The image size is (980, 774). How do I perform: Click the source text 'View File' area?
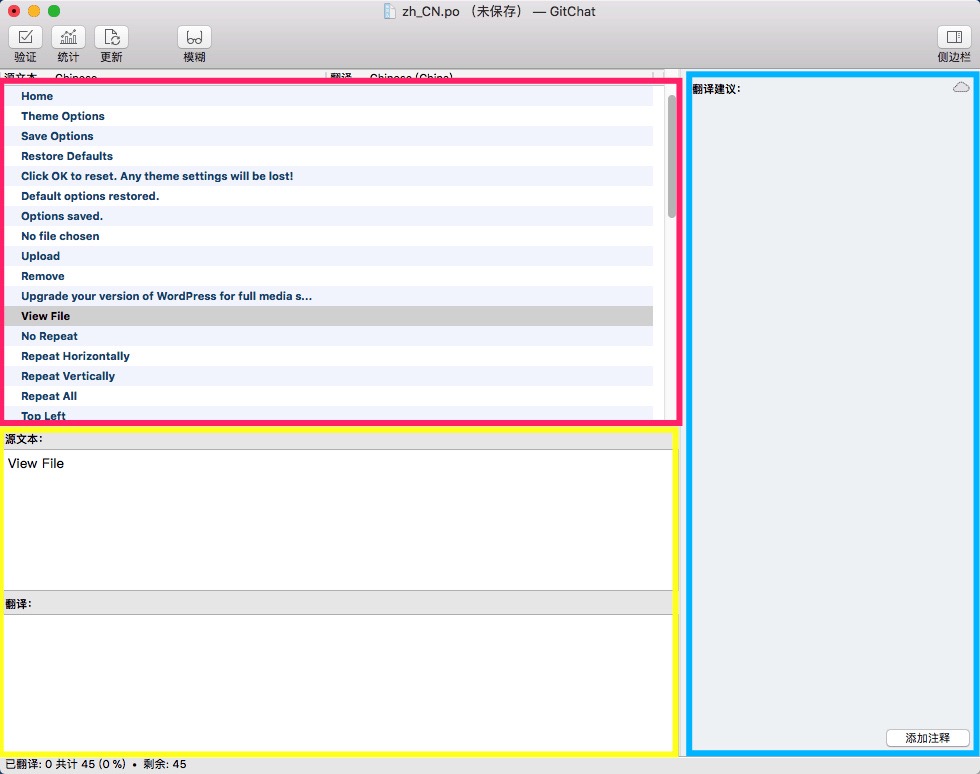(x=338, y=520)
